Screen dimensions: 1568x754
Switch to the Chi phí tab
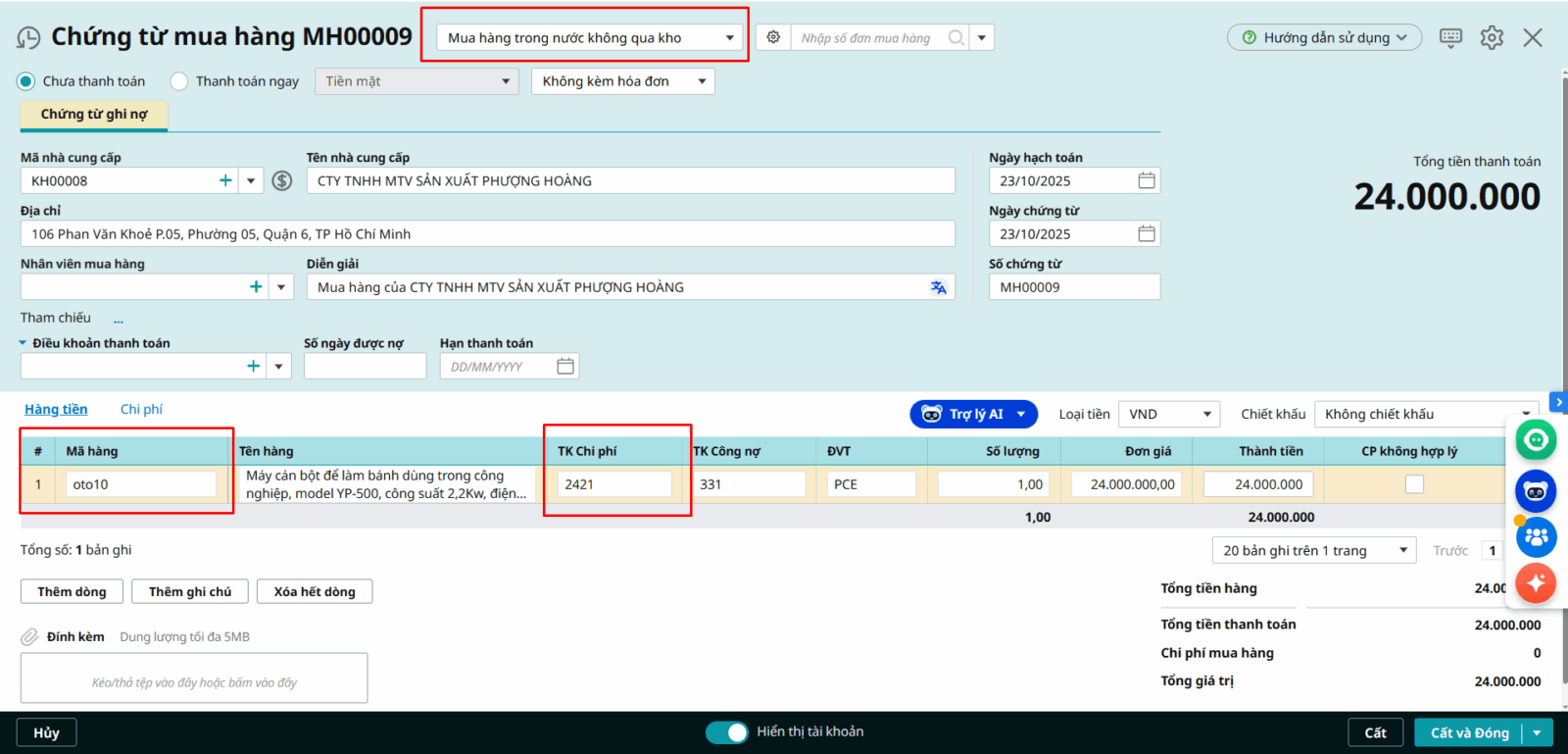[141, 409]
